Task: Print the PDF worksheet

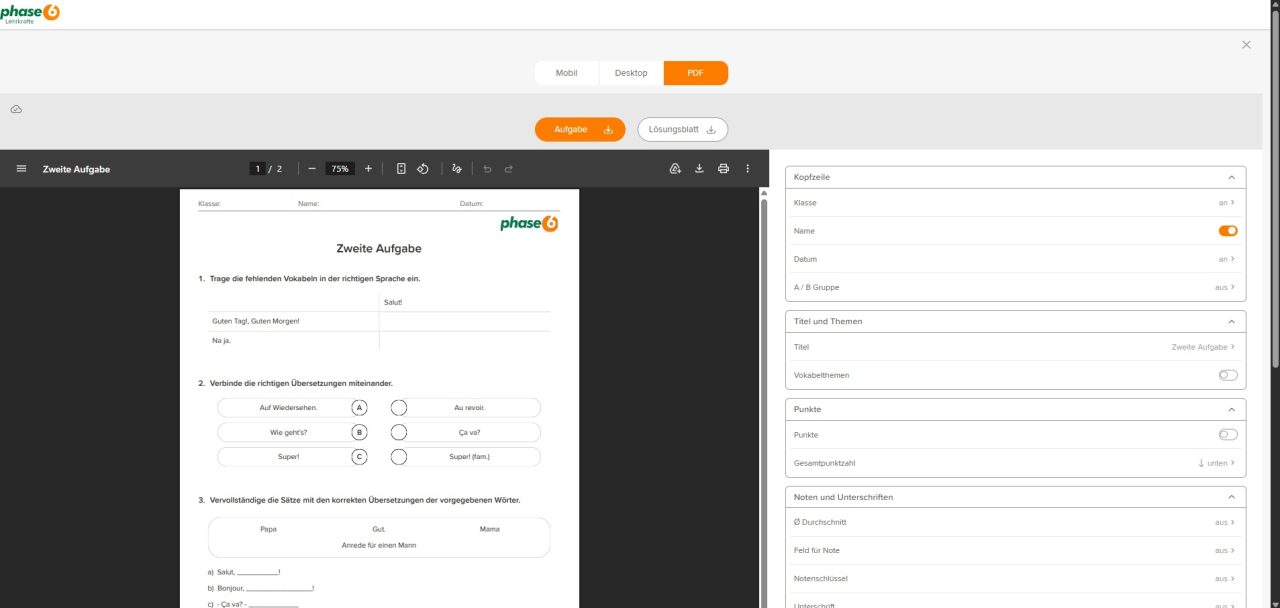Action: pyautogui.click(x=723, y=169)
